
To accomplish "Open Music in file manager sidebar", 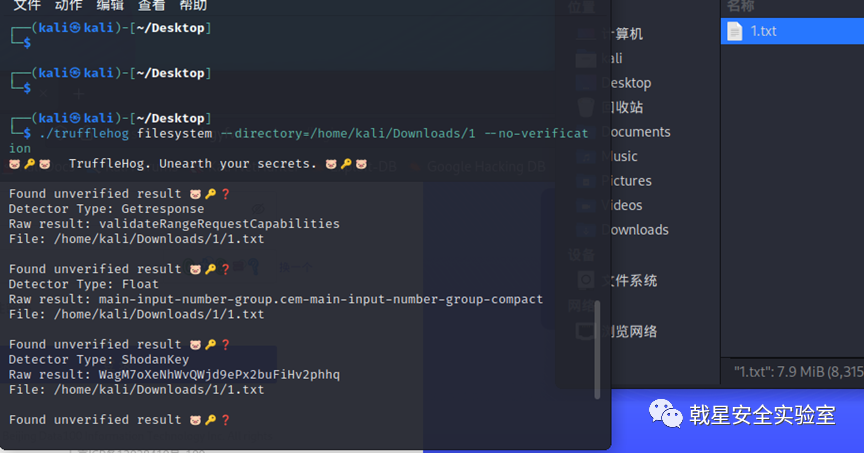I will tap(620, 157).
